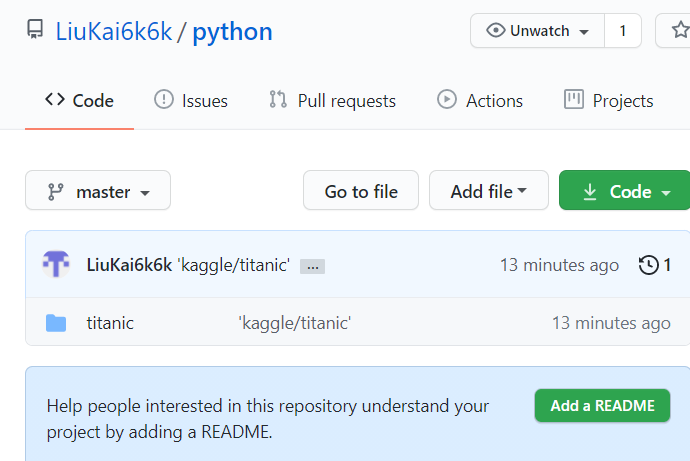Viewport: 690px width, 461px height.
Task: Expand commit details ellipsis button
Action: tap(312, 267)
